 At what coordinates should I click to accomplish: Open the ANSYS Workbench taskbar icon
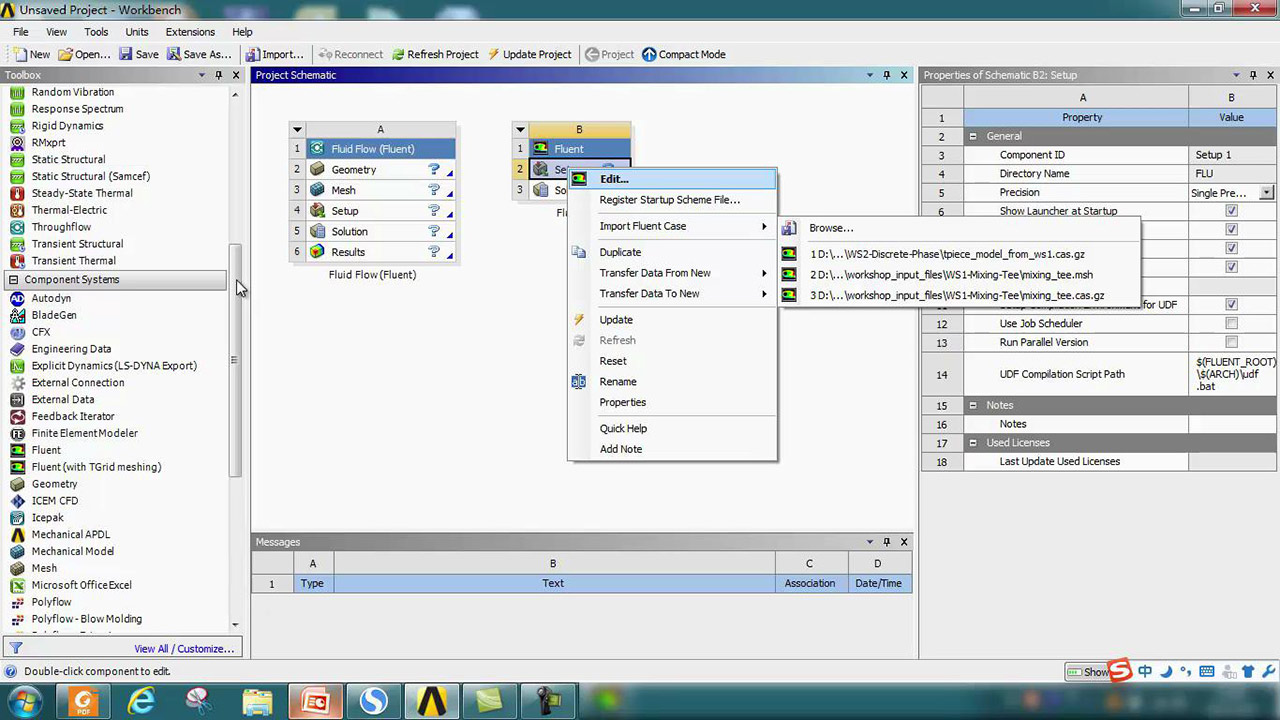(x=432, y=701)
